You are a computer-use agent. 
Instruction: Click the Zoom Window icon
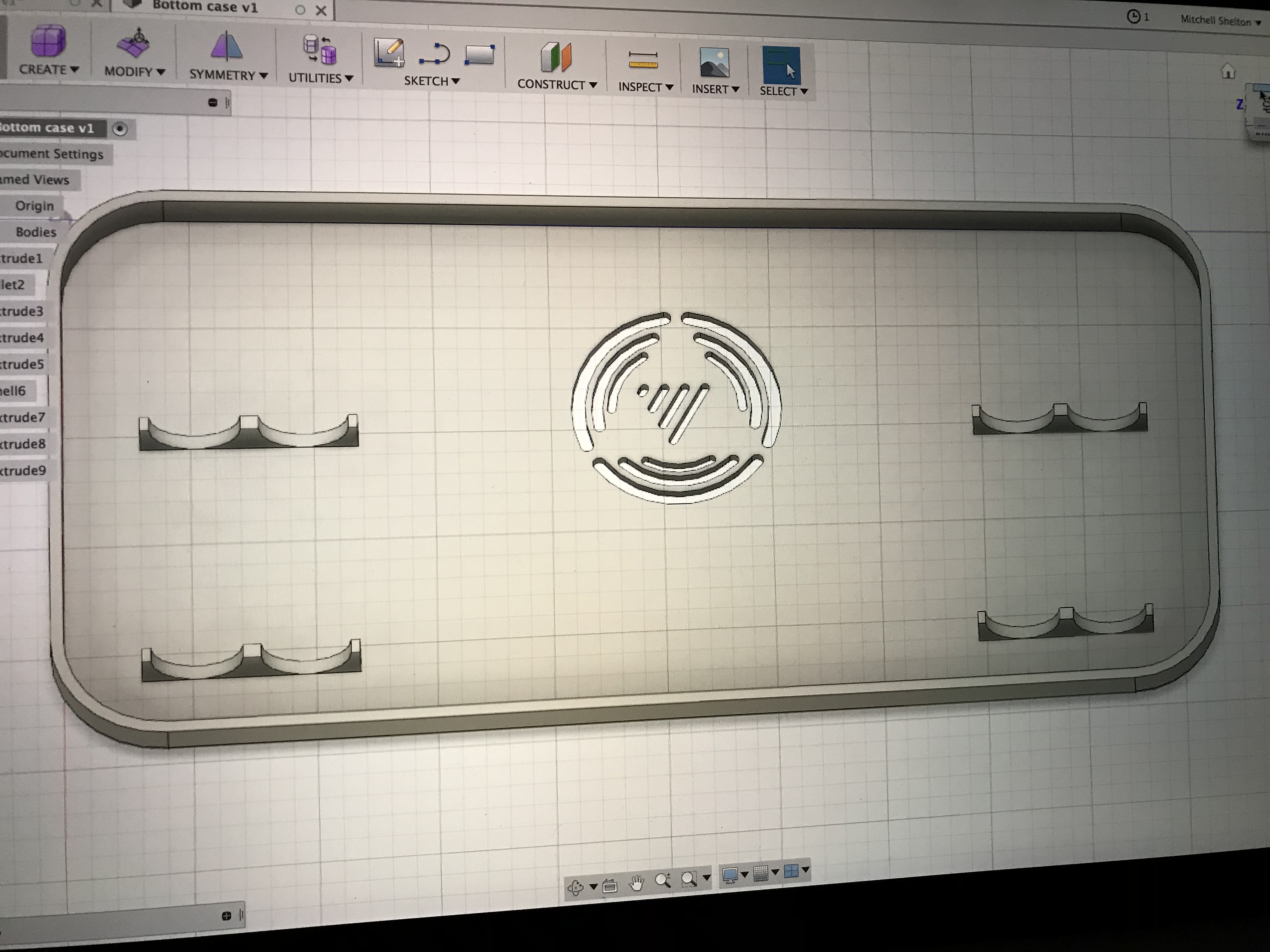(689, 879)
